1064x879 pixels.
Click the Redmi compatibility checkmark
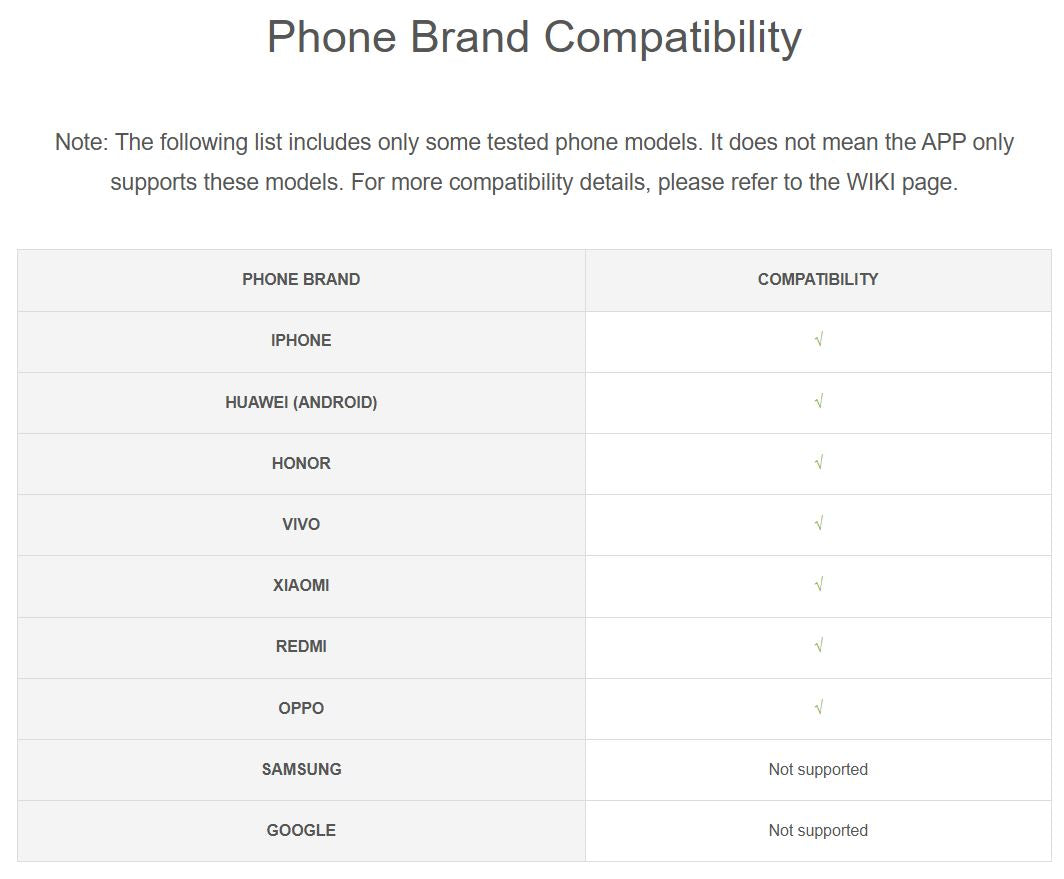point(818,646)
